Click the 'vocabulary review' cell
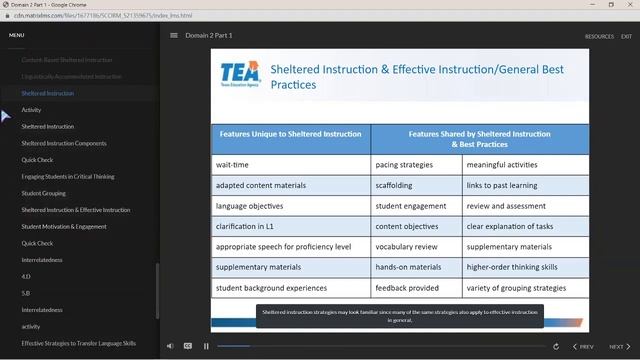This screenshot has width=640, height=360. coord(416,247)
